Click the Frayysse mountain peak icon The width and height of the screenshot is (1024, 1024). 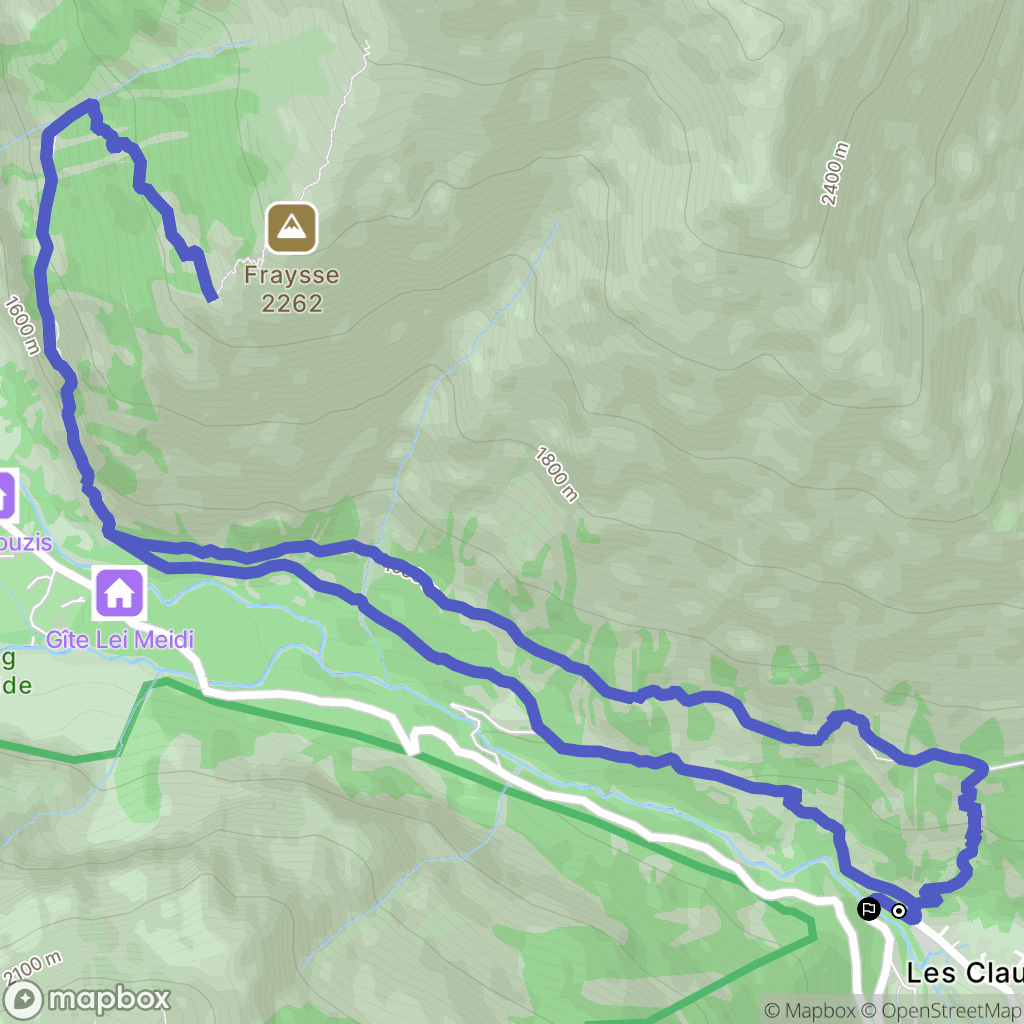tap(292, 228)
